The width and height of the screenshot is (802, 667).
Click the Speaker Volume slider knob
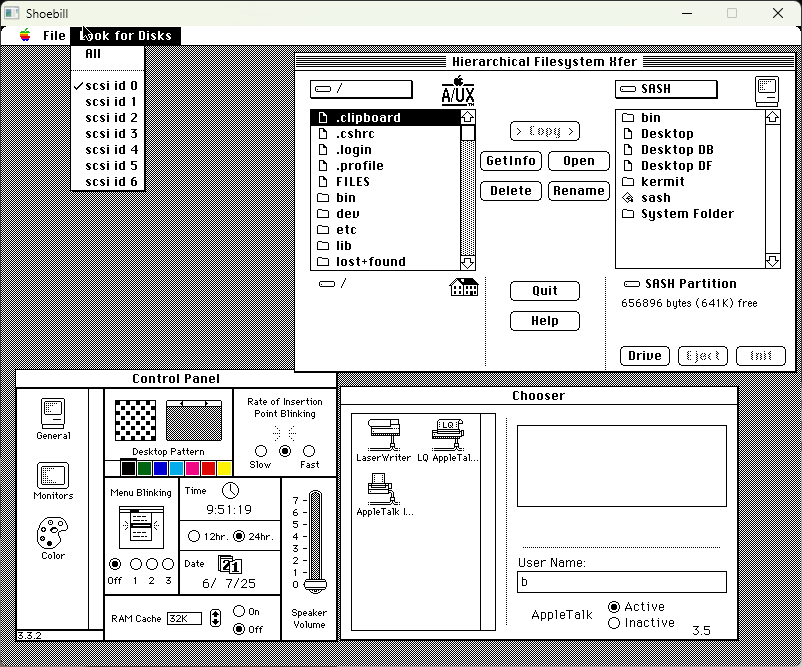point(315,585)
